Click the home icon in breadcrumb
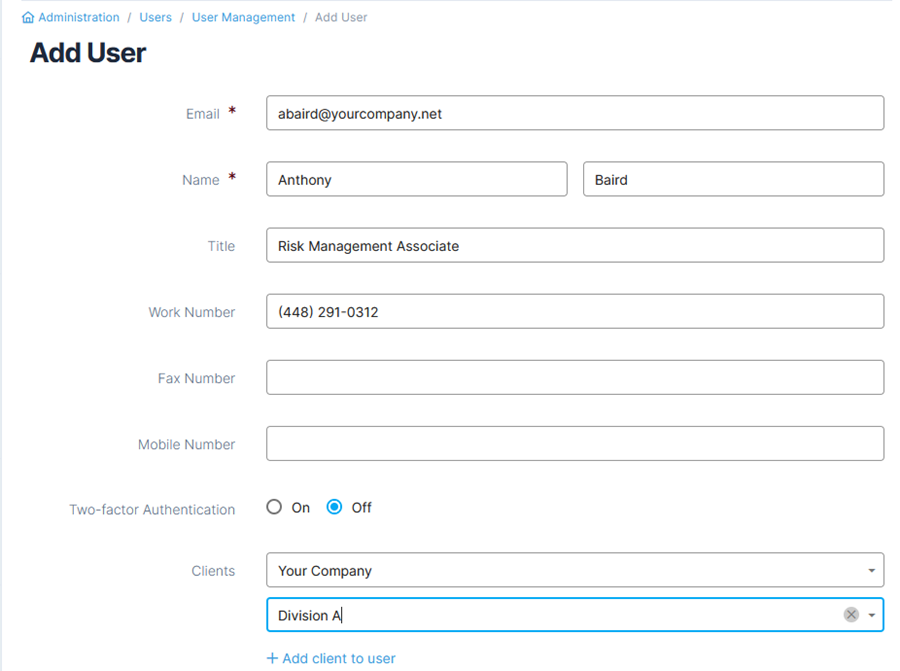Screen dimensions: 900x671 pyautogui.click(x=28, y=17)
